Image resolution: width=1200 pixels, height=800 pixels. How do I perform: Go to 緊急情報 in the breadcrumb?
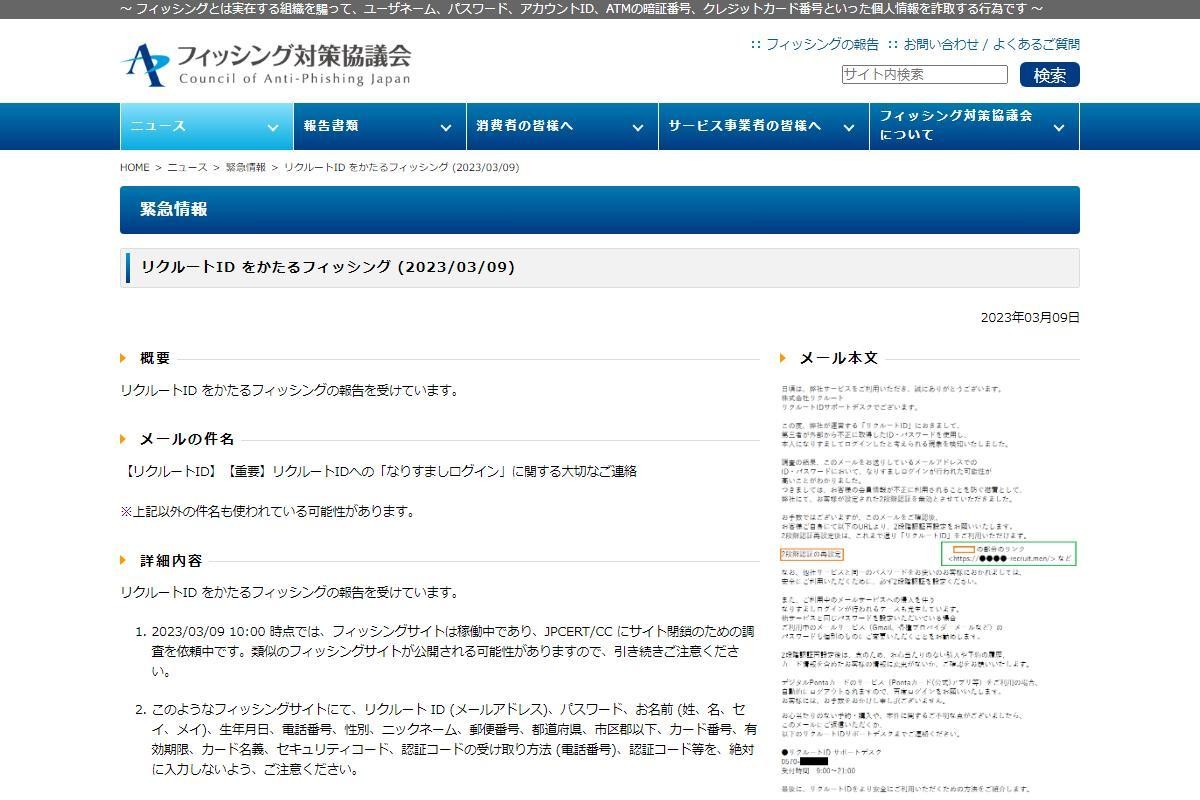(x=246, y=167)
